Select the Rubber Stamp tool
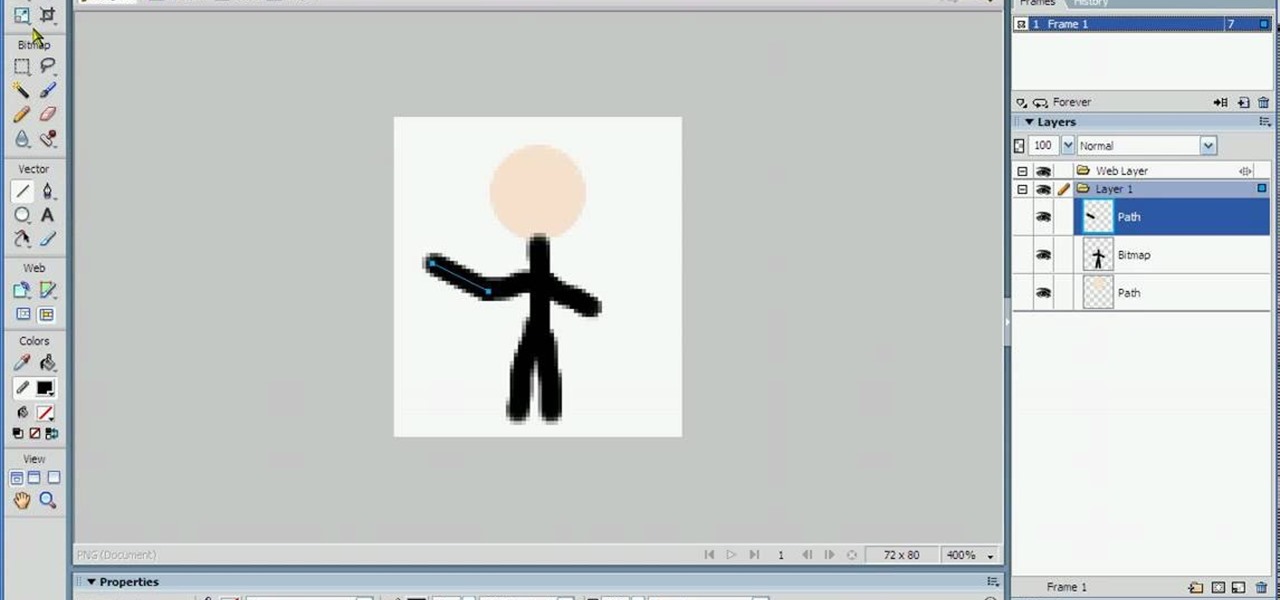Image resolution: width=1280 pixels, height=600 pixels. click(47, 139)
